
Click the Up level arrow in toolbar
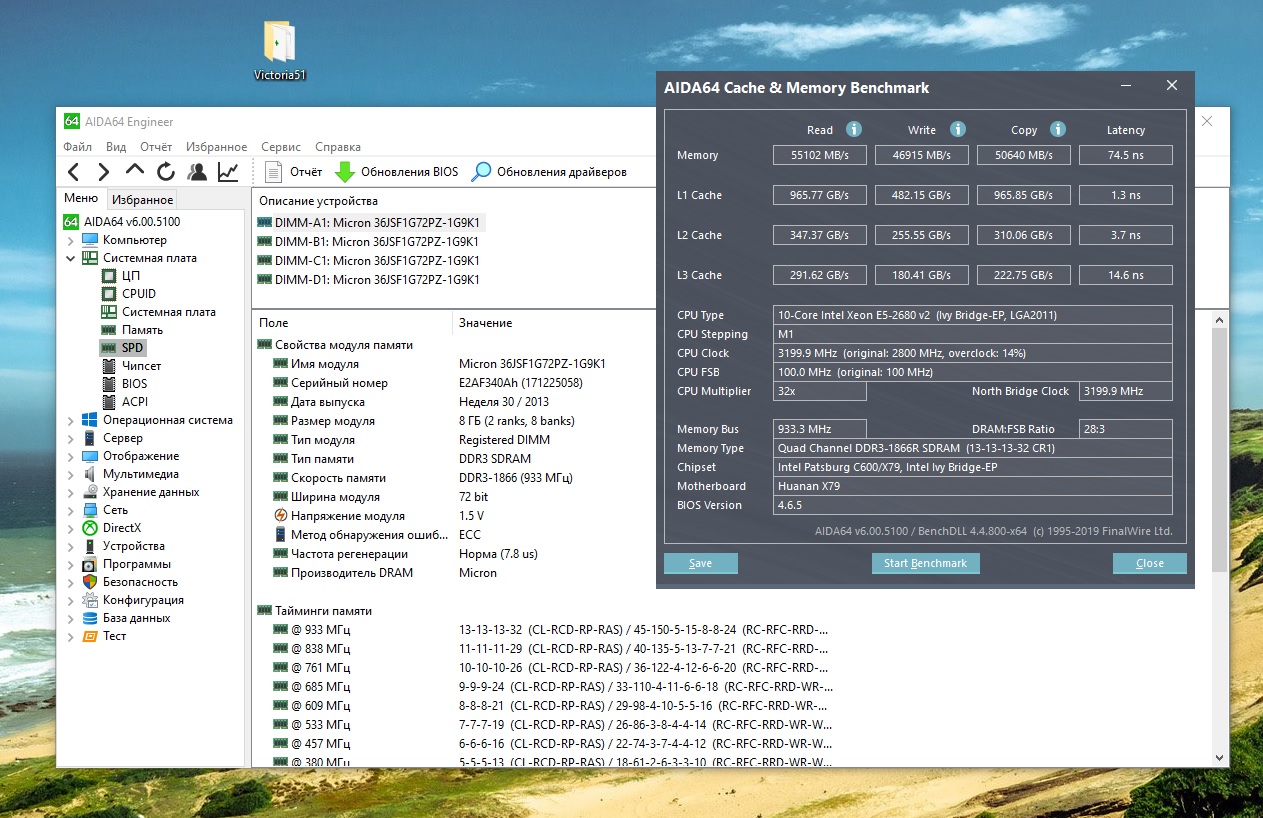[135, 172]
